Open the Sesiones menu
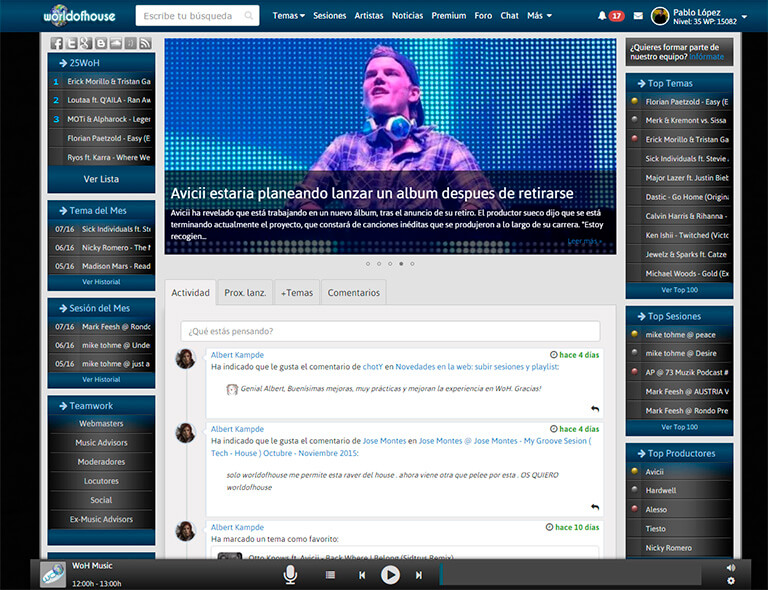The image size is (768, 590). click(330, 16)
